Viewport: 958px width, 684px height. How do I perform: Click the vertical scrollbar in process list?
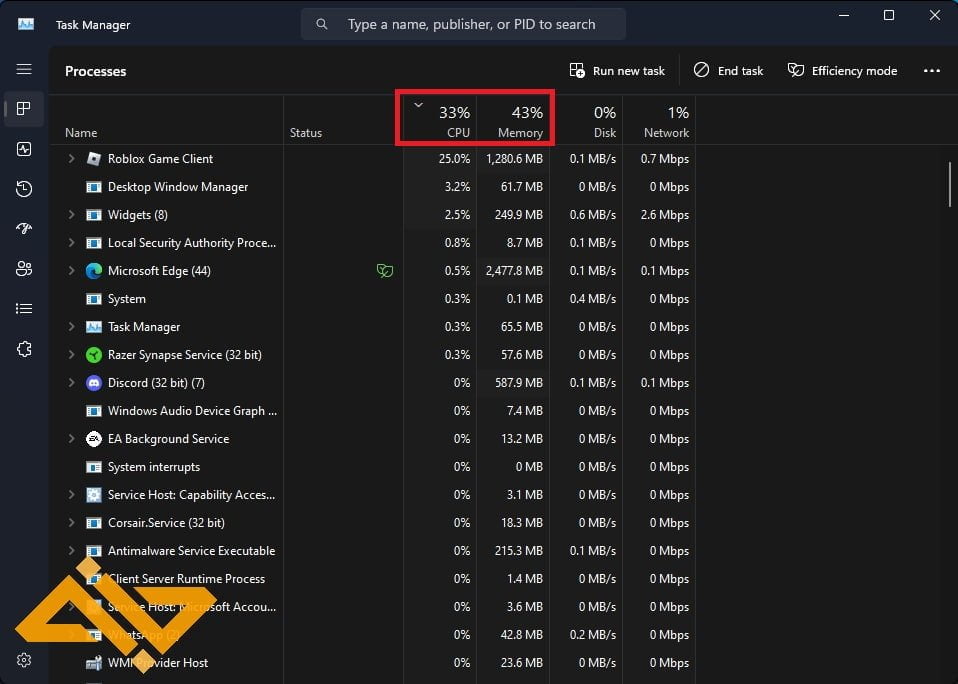click(x=950, y=184)
